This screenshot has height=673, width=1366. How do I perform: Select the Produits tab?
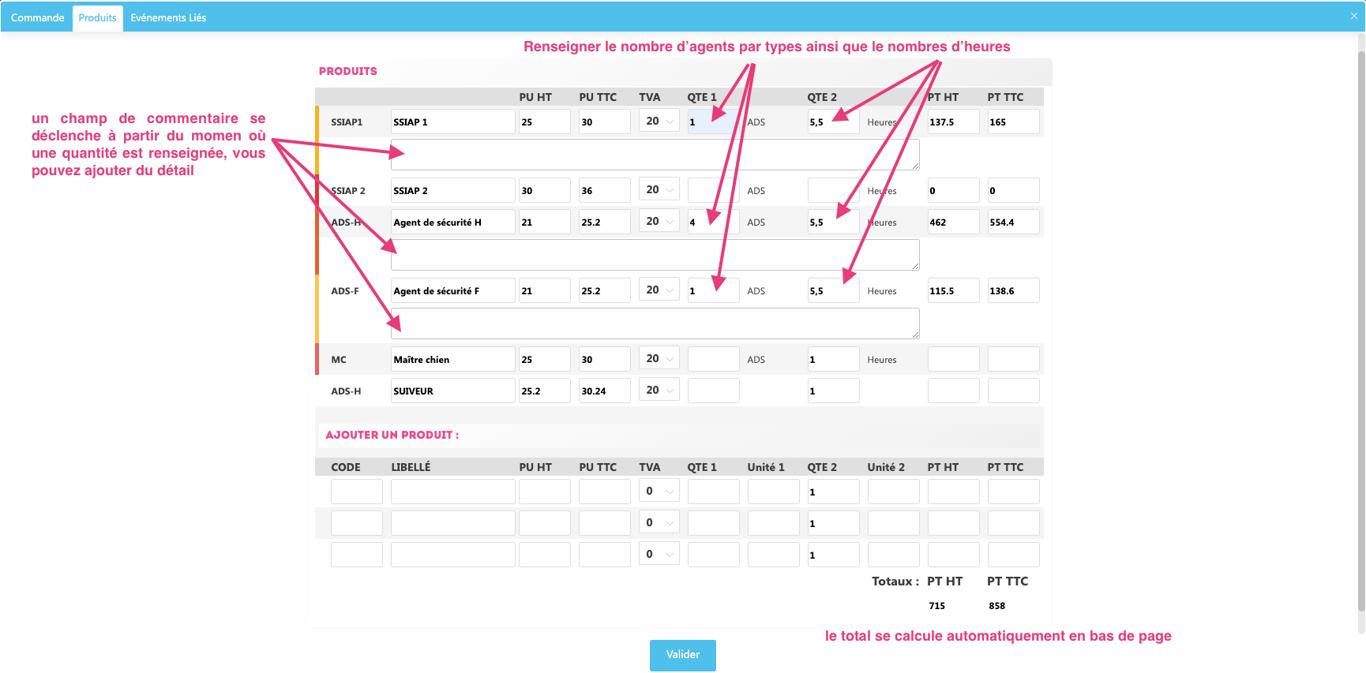[x=97, y=18]
